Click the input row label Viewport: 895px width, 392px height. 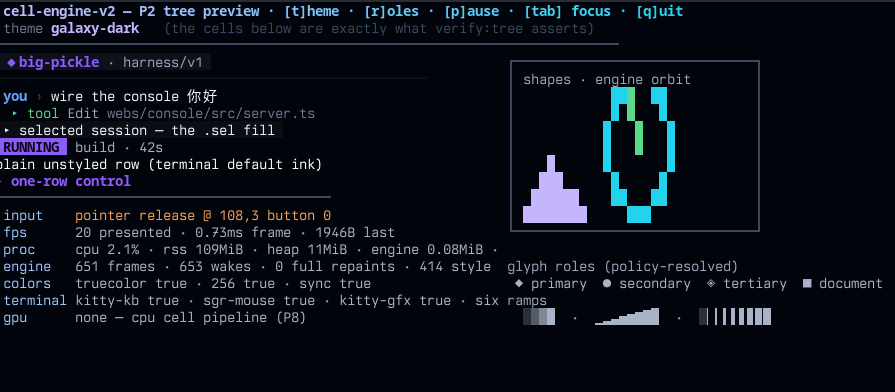(23, 216)
